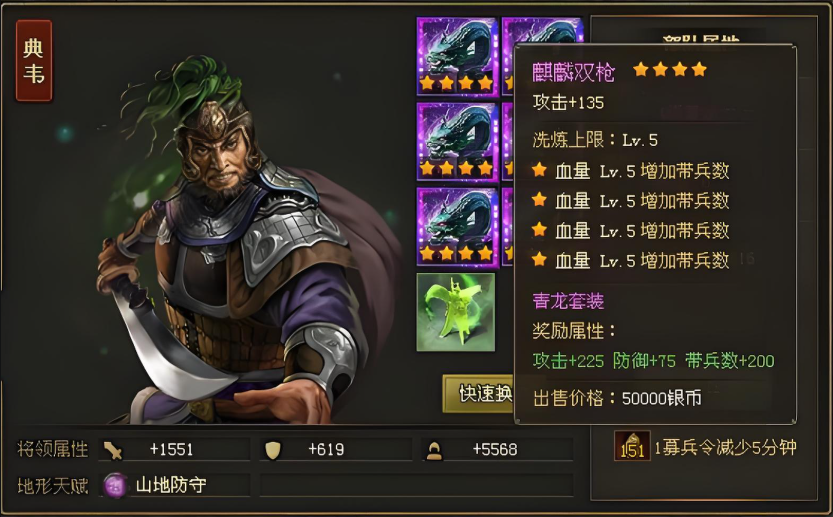Click the sword attack attribute icon
This screenshot has height=517, width=833.
(113, 450)
